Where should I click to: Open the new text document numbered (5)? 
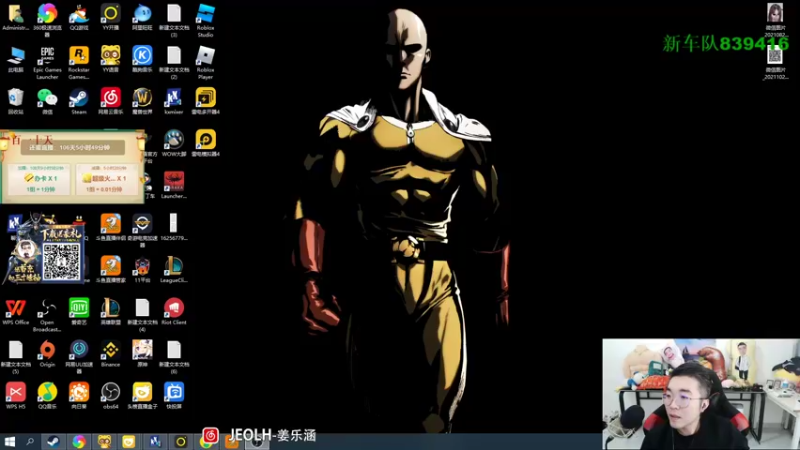pyautogui.click(x=15, y=357)
